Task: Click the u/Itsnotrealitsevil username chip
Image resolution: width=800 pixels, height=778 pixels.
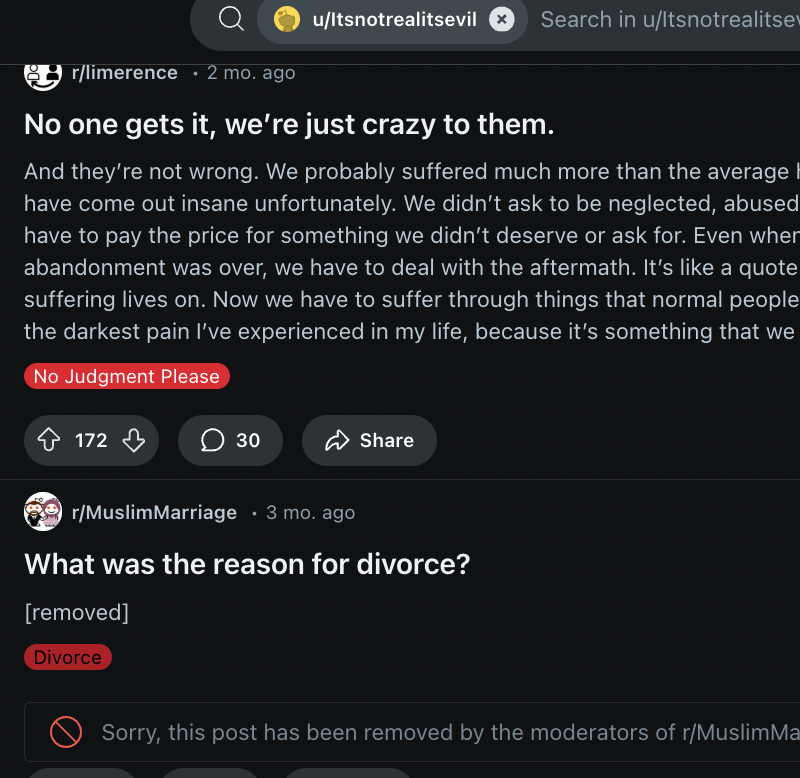Action: click(394, 19)
